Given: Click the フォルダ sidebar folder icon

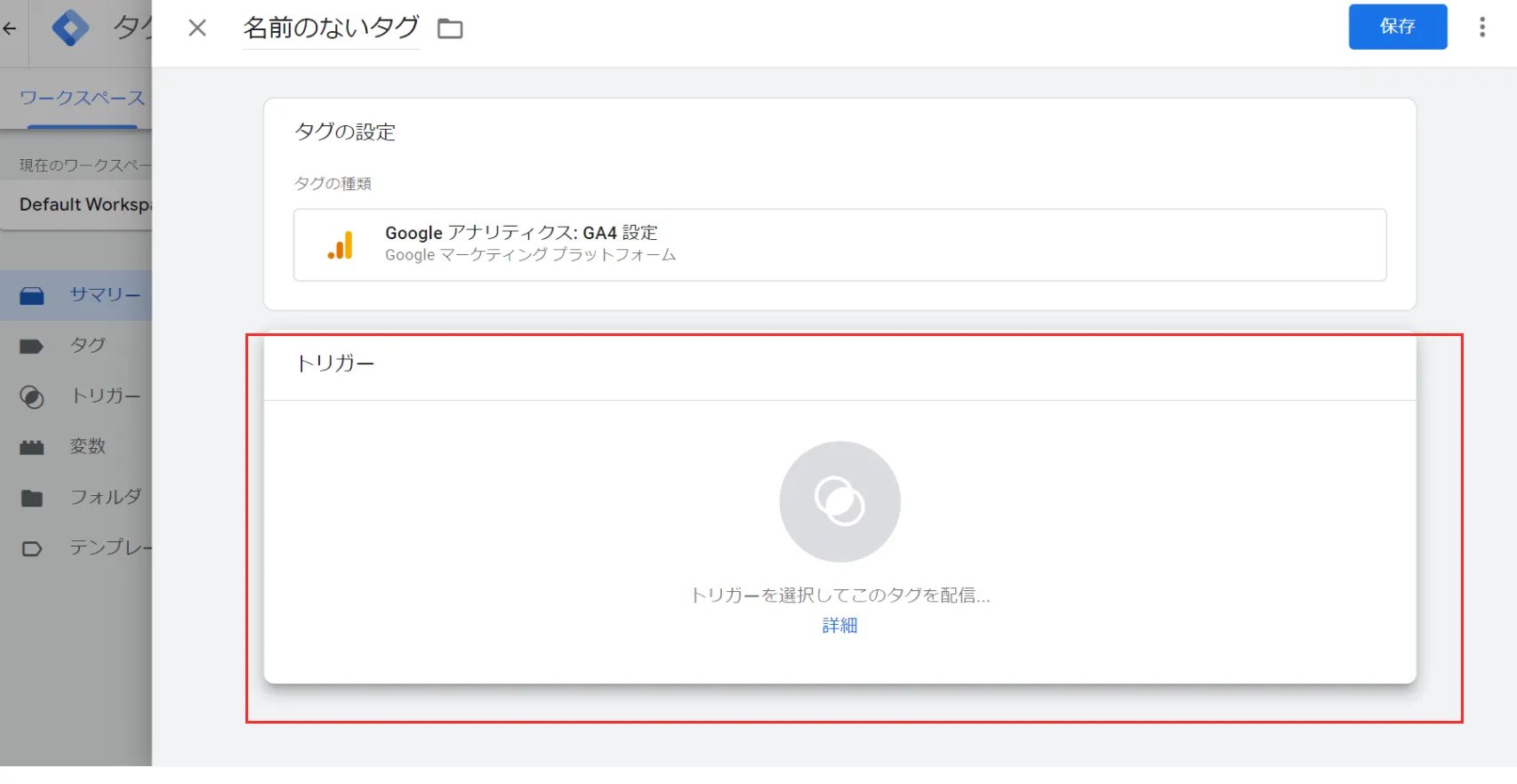Looking at the screenshot, I should click(x=32, y=498).
